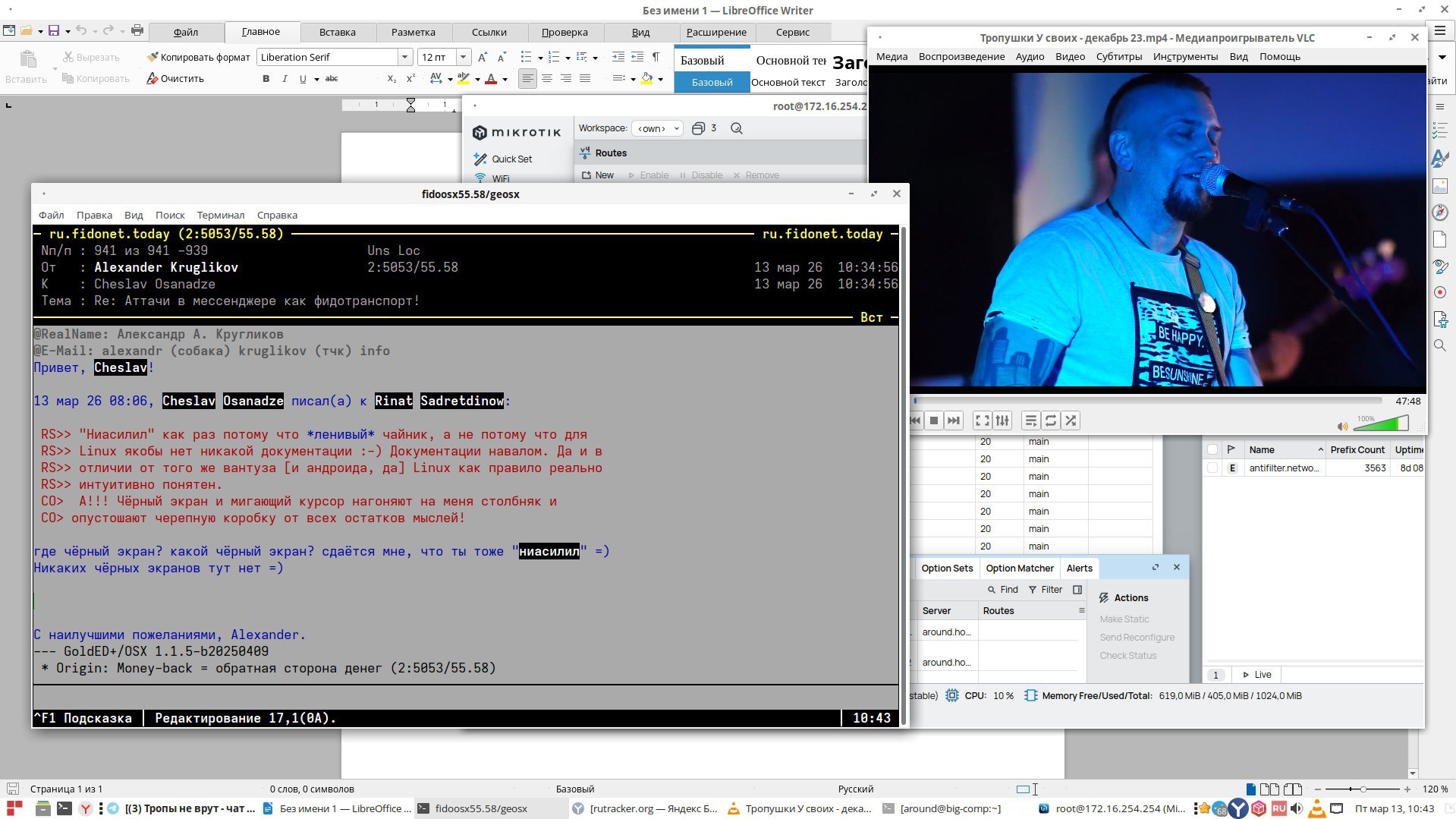Toggle VLC loop playback button
1456x819 pixels.
pyautogui.click(x=1051, y=421)
